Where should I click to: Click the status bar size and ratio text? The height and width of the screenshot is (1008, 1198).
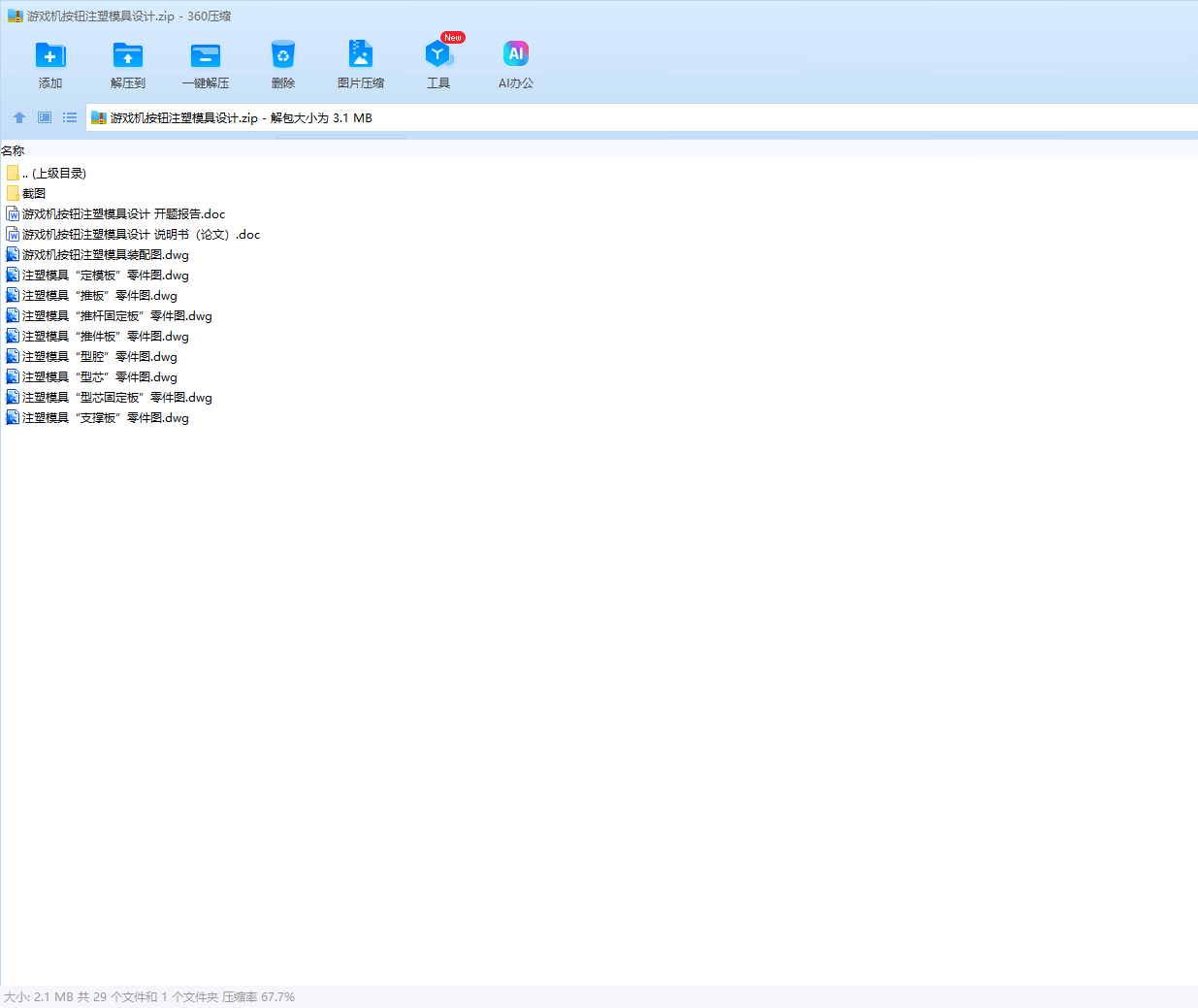[x=149, y=996]
